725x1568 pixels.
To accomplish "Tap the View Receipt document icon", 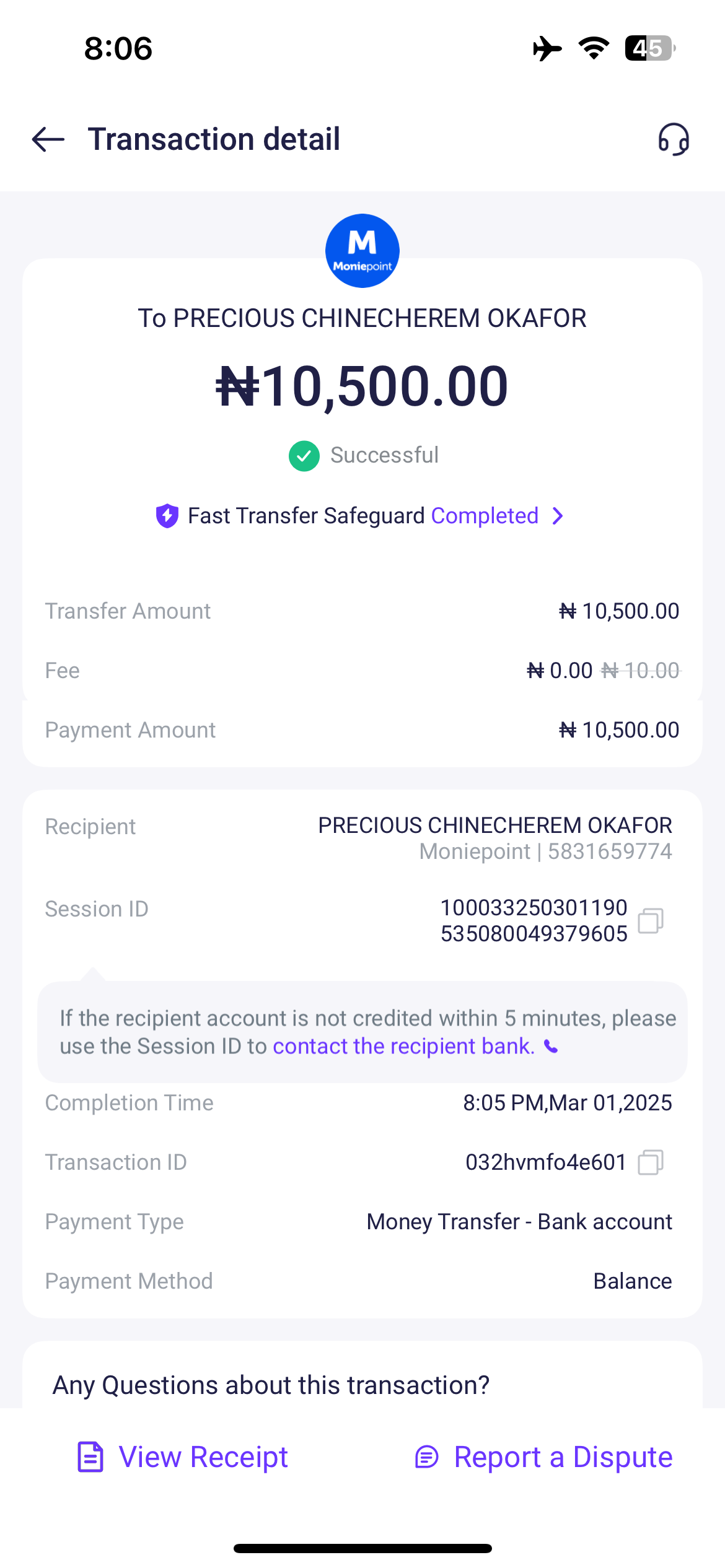I will click(90, 1457).
